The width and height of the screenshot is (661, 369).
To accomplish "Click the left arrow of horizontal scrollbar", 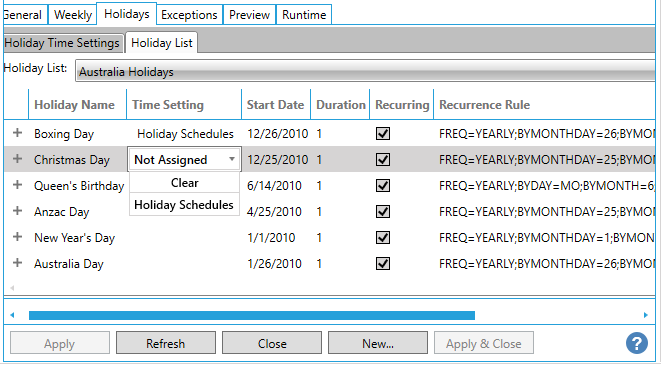I will (12, 315).
